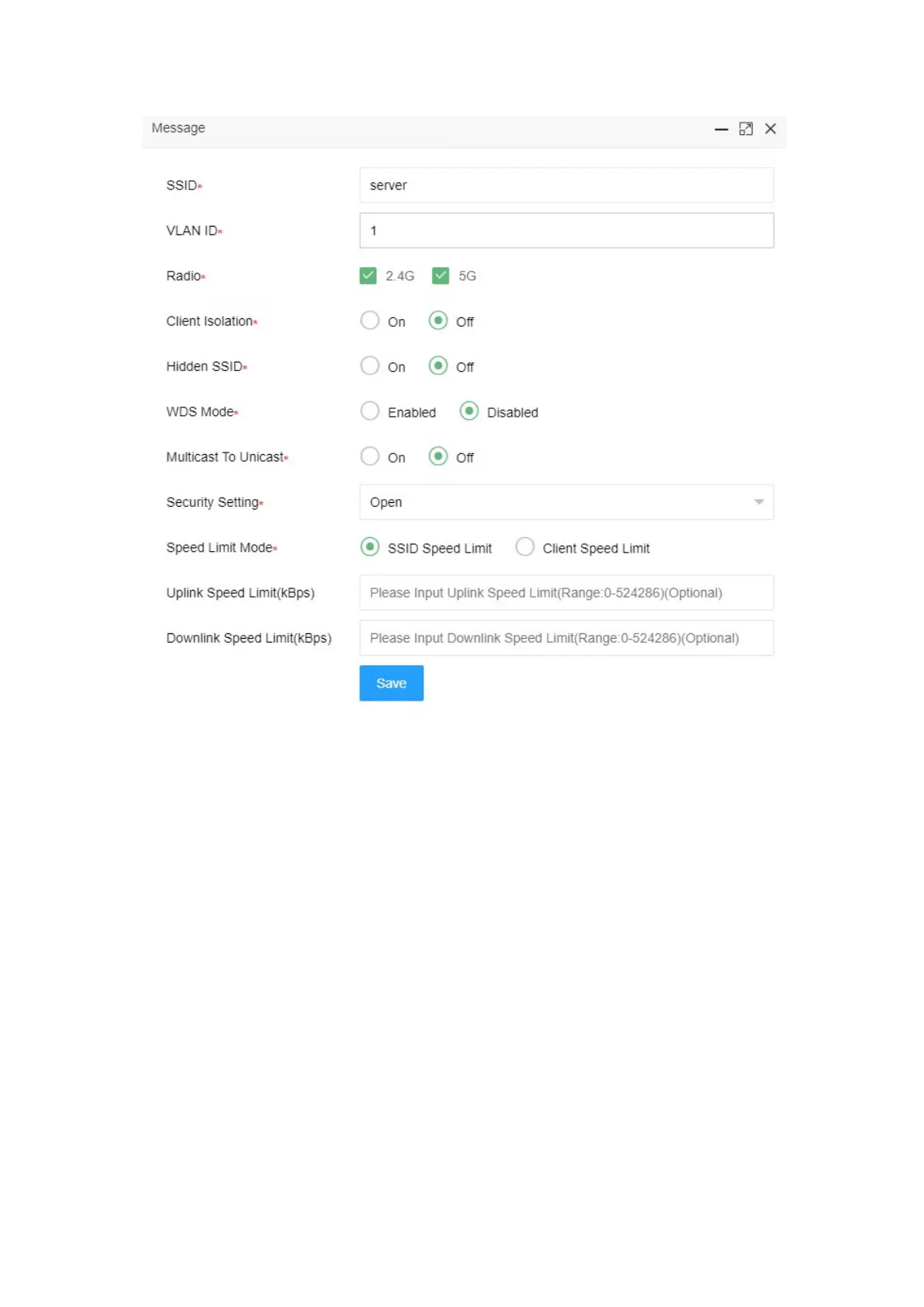
Task: Open the Security Setting dropdown
Action: pos(566,502)
